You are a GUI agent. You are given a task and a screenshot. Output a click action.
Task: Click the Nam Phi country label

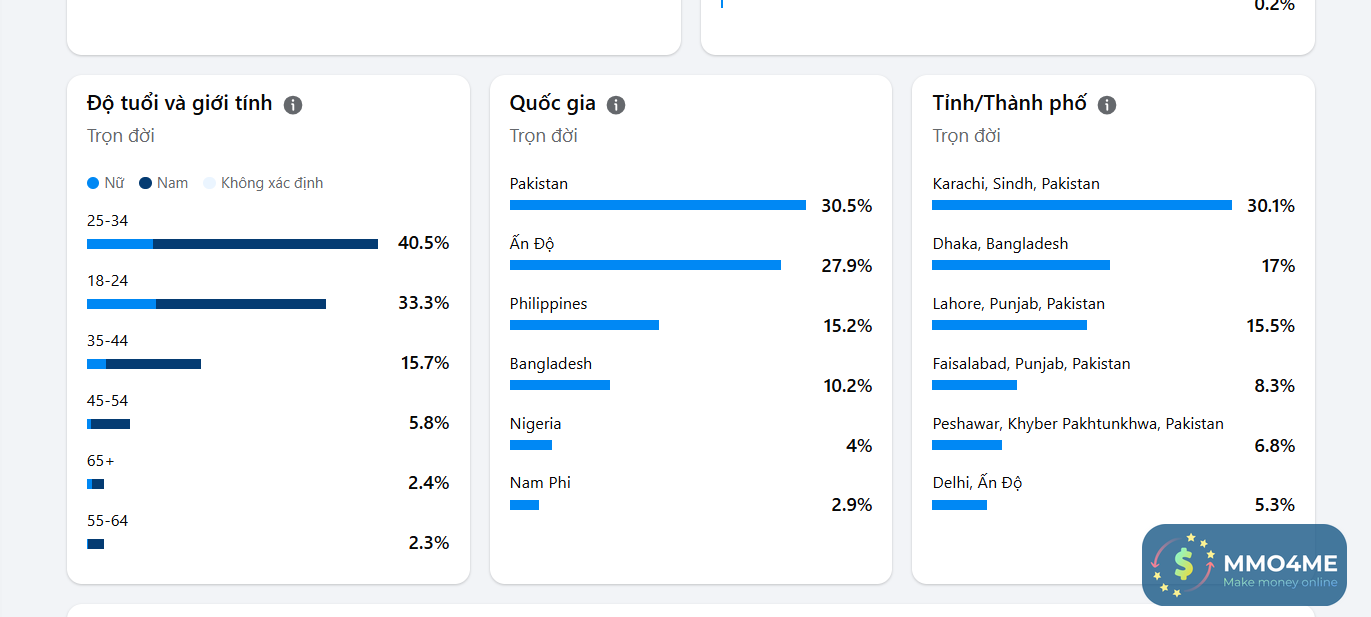point(540,483)
